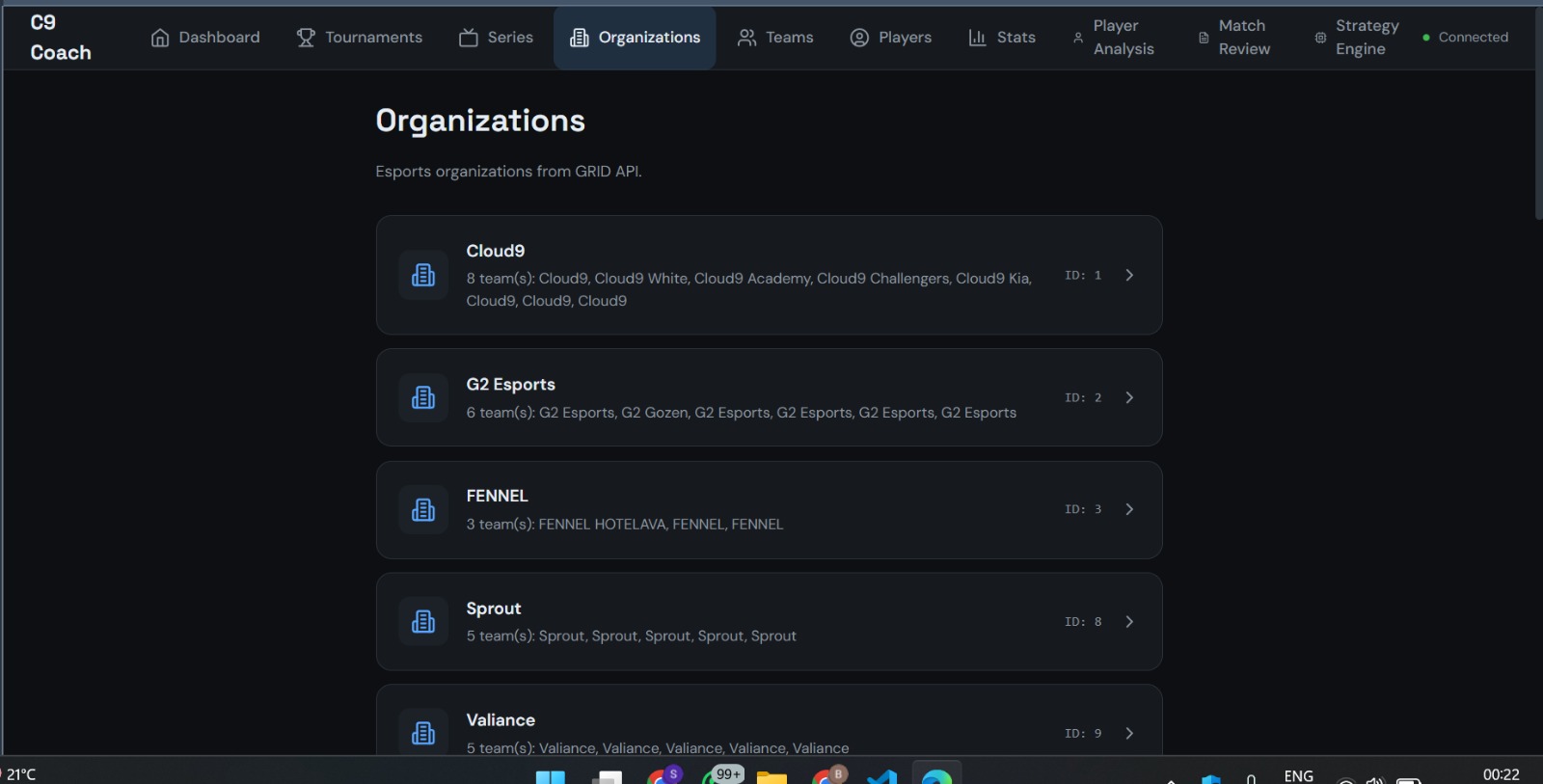This screenshot has height=784, width=1543.
Task: Click the Stats bar chart icon
Action: [977, 38]
